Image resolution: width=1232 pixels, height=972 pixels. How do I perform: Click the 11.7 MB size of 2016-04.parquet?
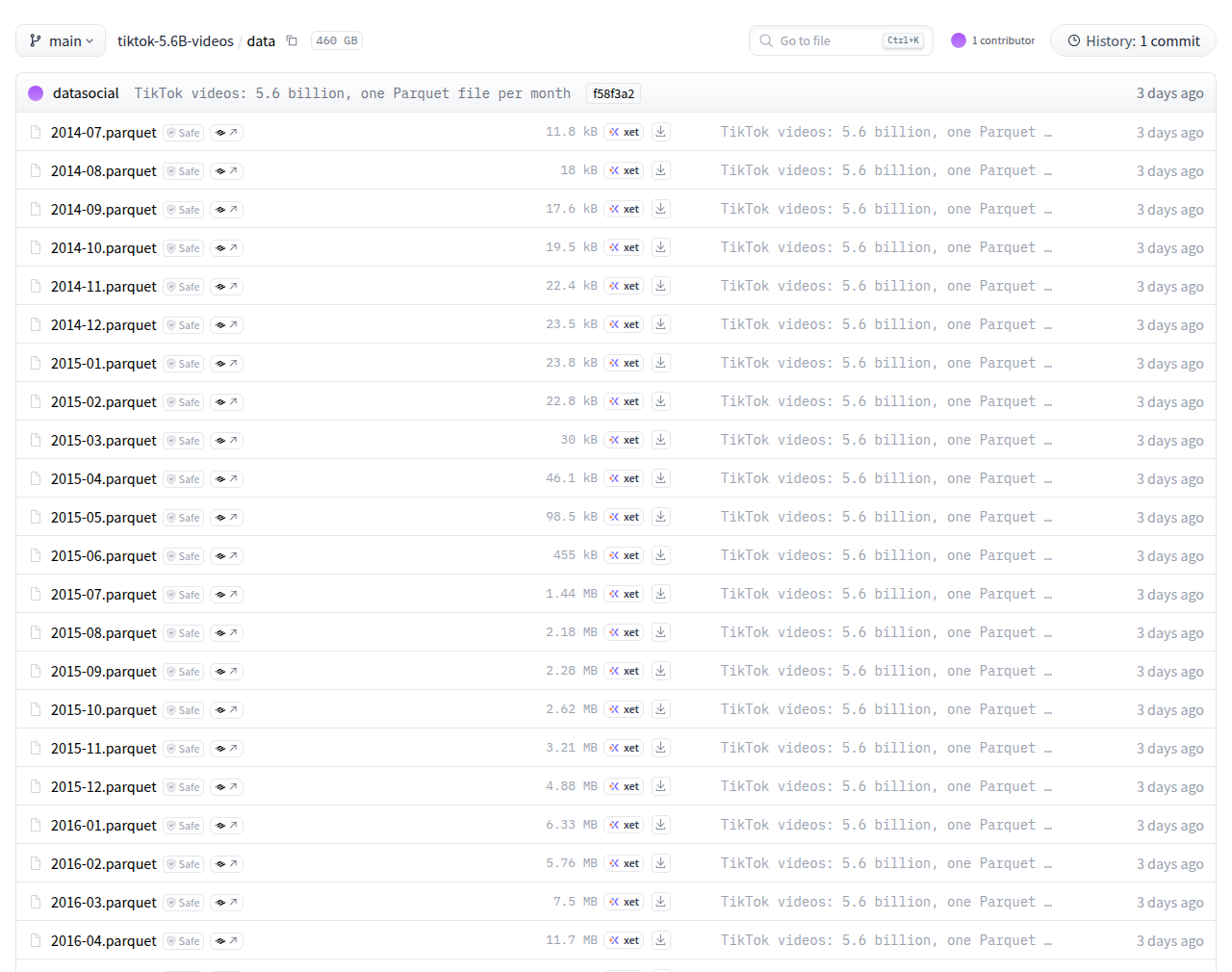point(572,940)
